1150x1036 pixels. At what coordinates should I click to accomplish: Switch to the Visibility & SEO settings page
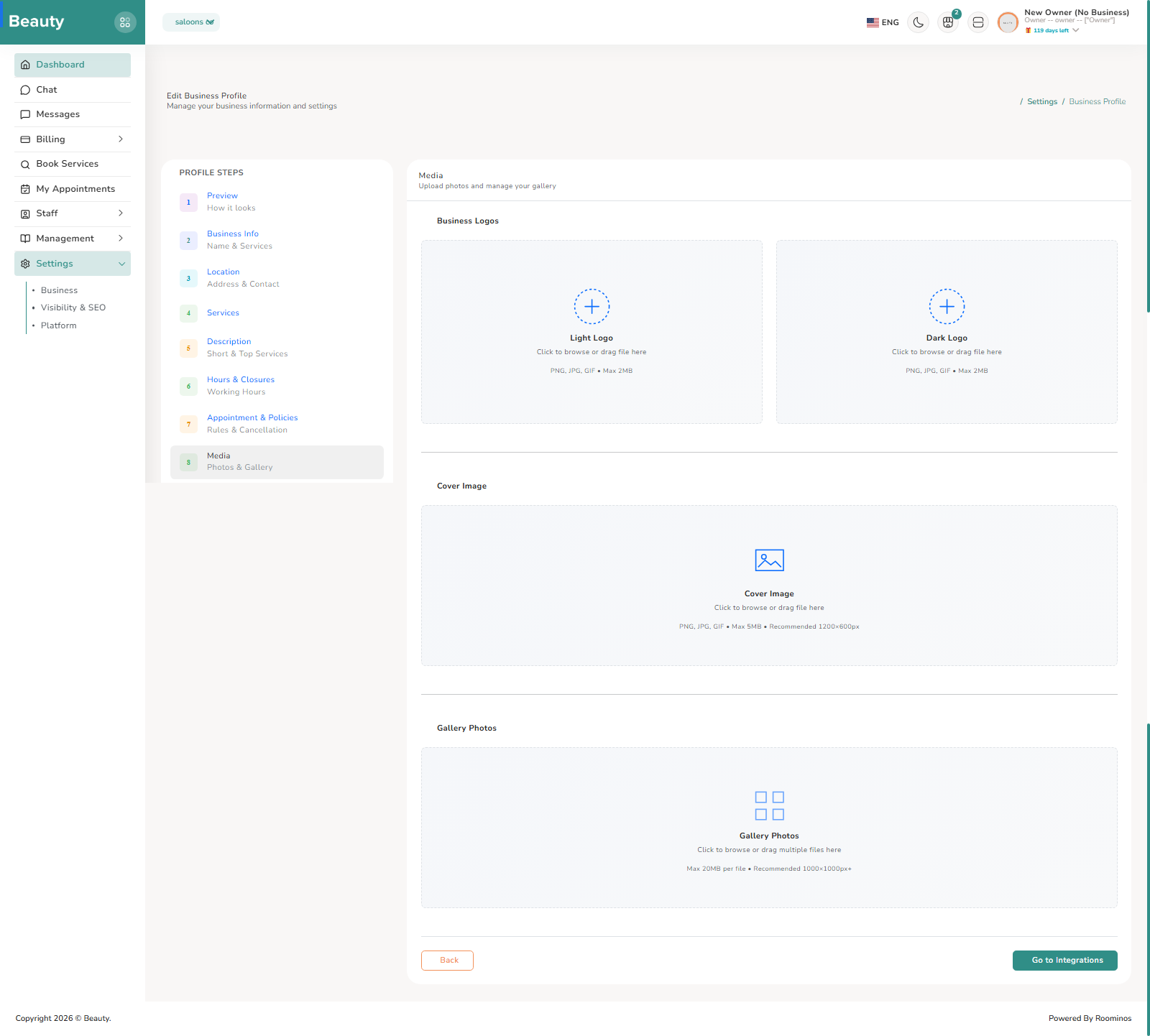[x=73, y=307]
